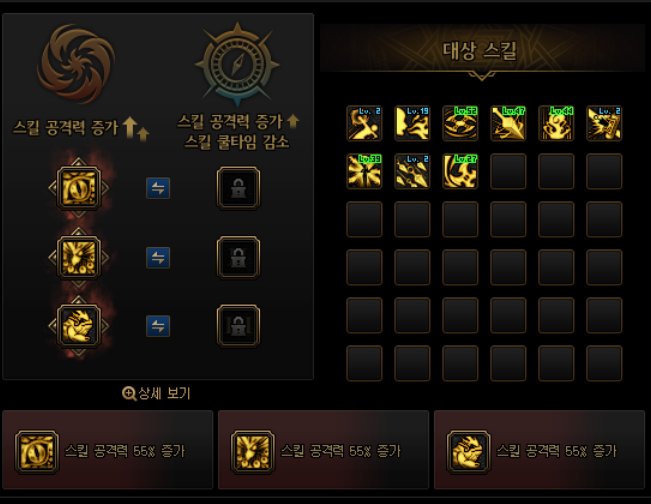Screen dimensions: 651x504
Task: Toggle the swap arrows beside the bird talisman
Action: tap(158, 257)
